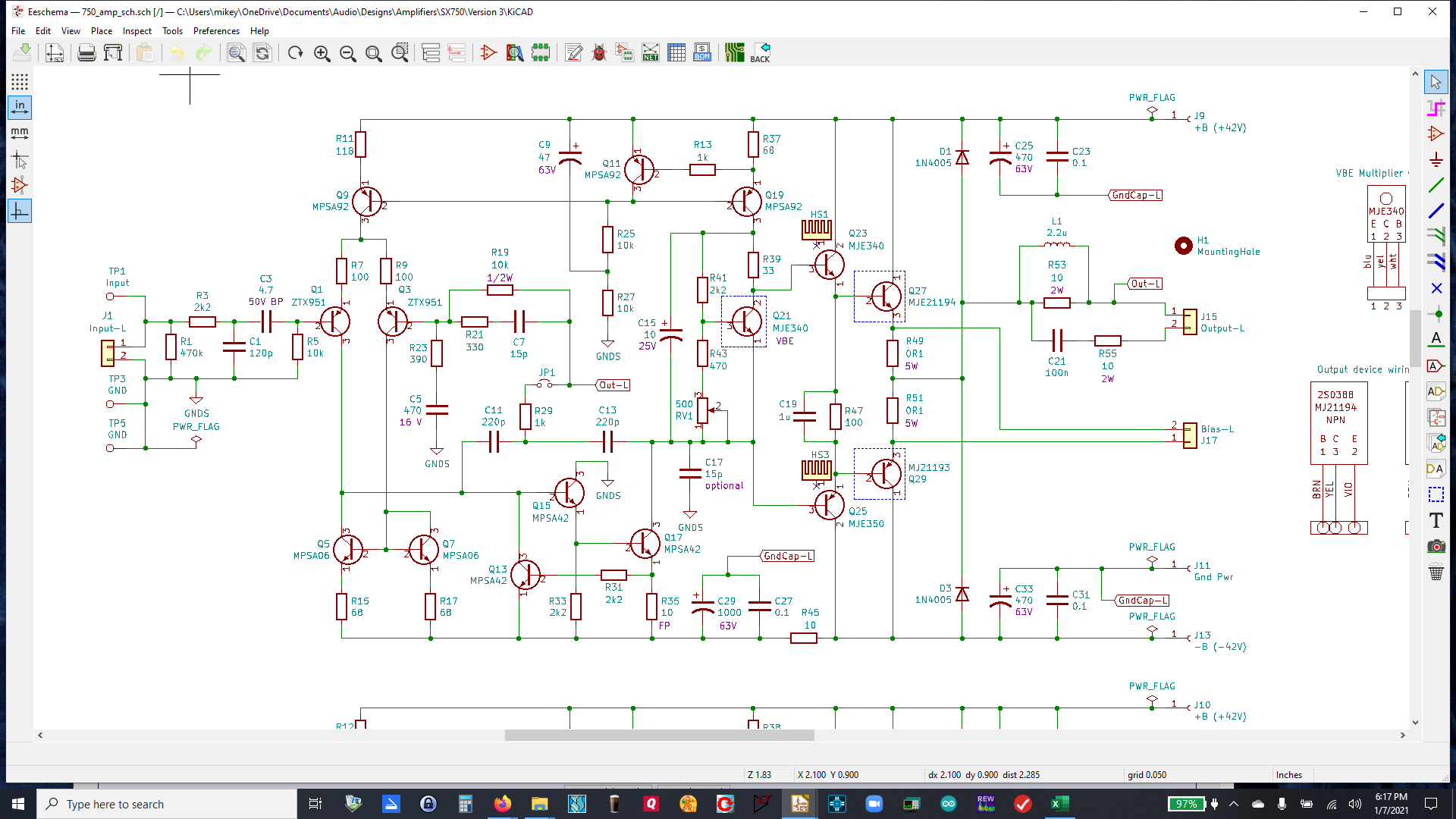Viewport: 1456px width, 819px height.
Task: Open PCB editor green board icon
Action: coord(734,52)
